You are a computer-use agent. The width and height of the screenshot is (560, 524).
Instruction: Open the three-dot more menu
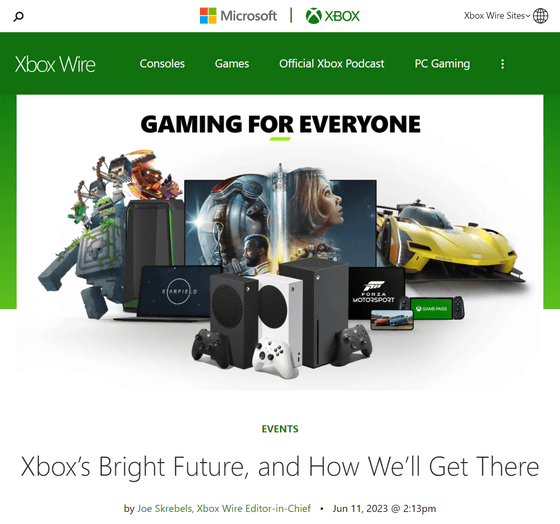tap(502, 64)
